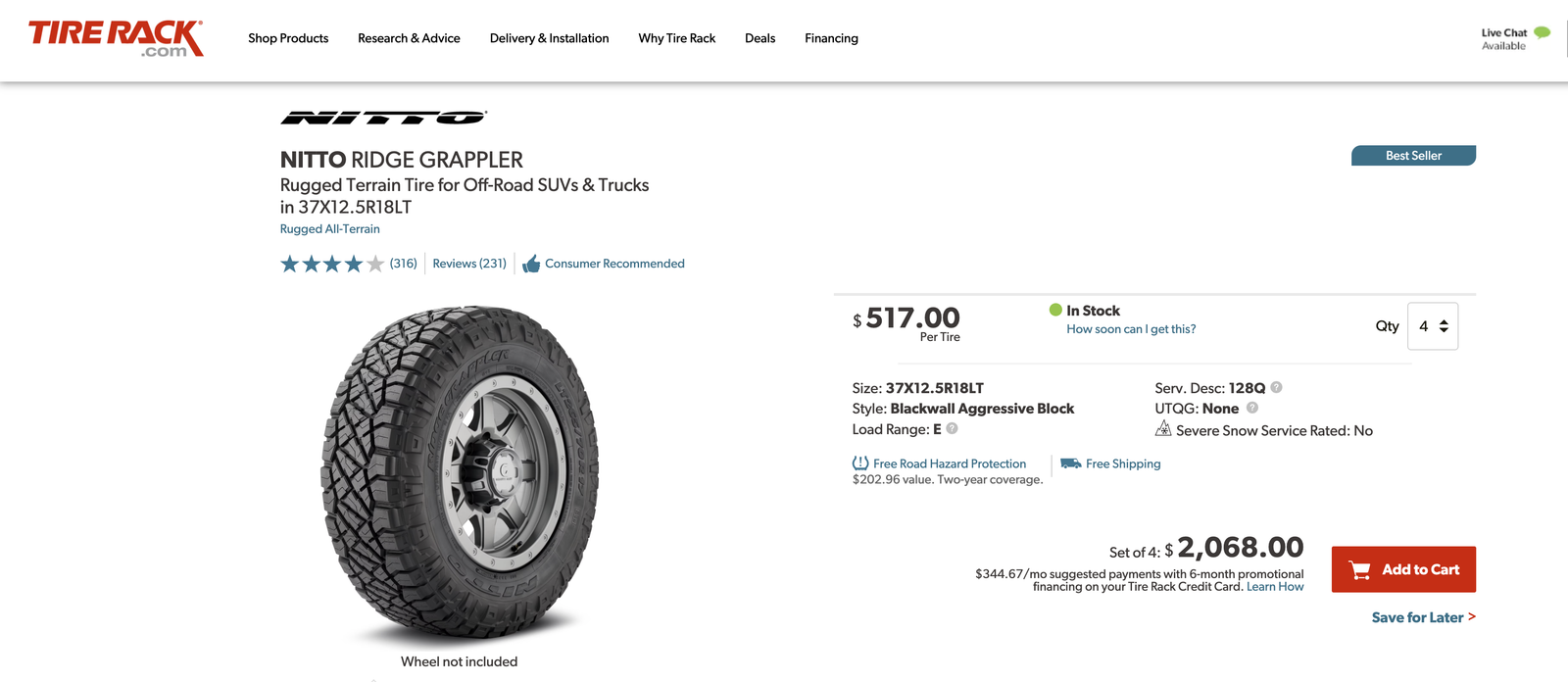This screenshot has width=1568, height=682.
Task: Click the Save for Later link
Action: click(x=1423, y=617)
